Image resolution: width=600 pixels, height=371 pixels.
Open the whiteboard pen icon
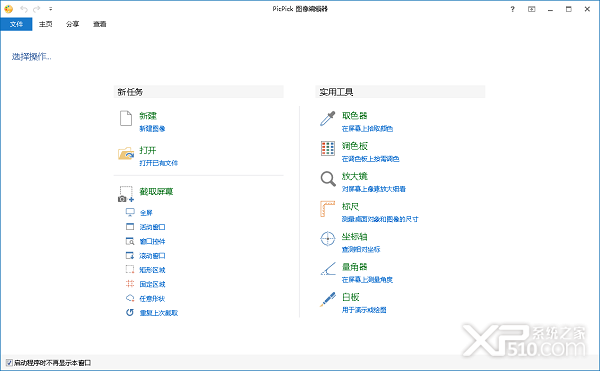click(328, 299)
